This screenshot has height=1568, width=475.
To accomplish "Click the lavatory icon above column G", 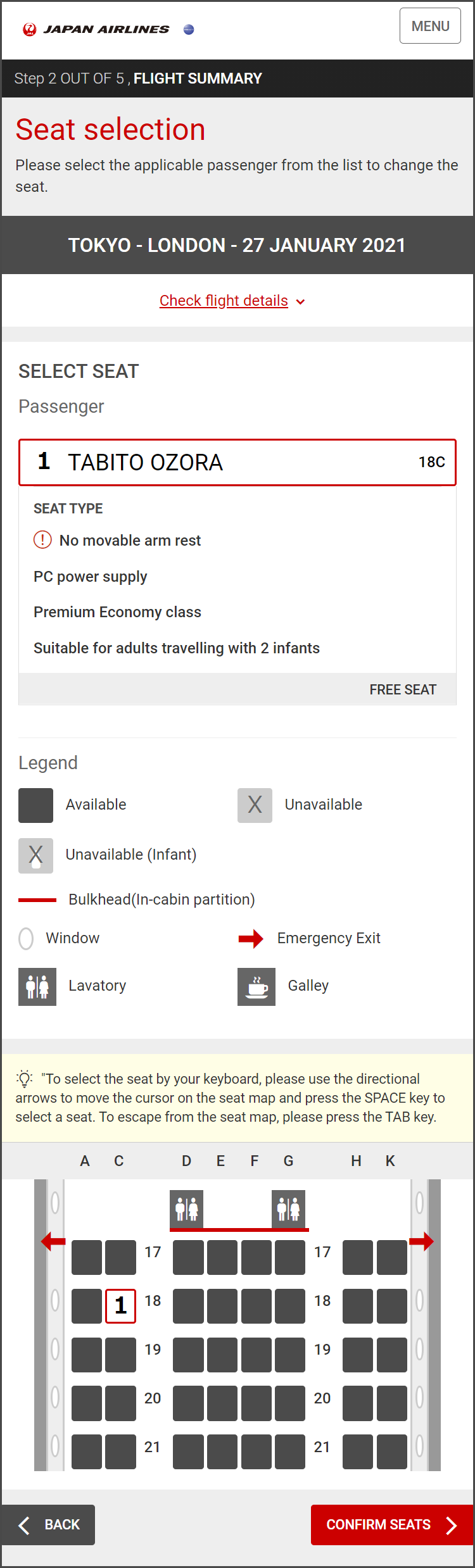I will 289,1209.
